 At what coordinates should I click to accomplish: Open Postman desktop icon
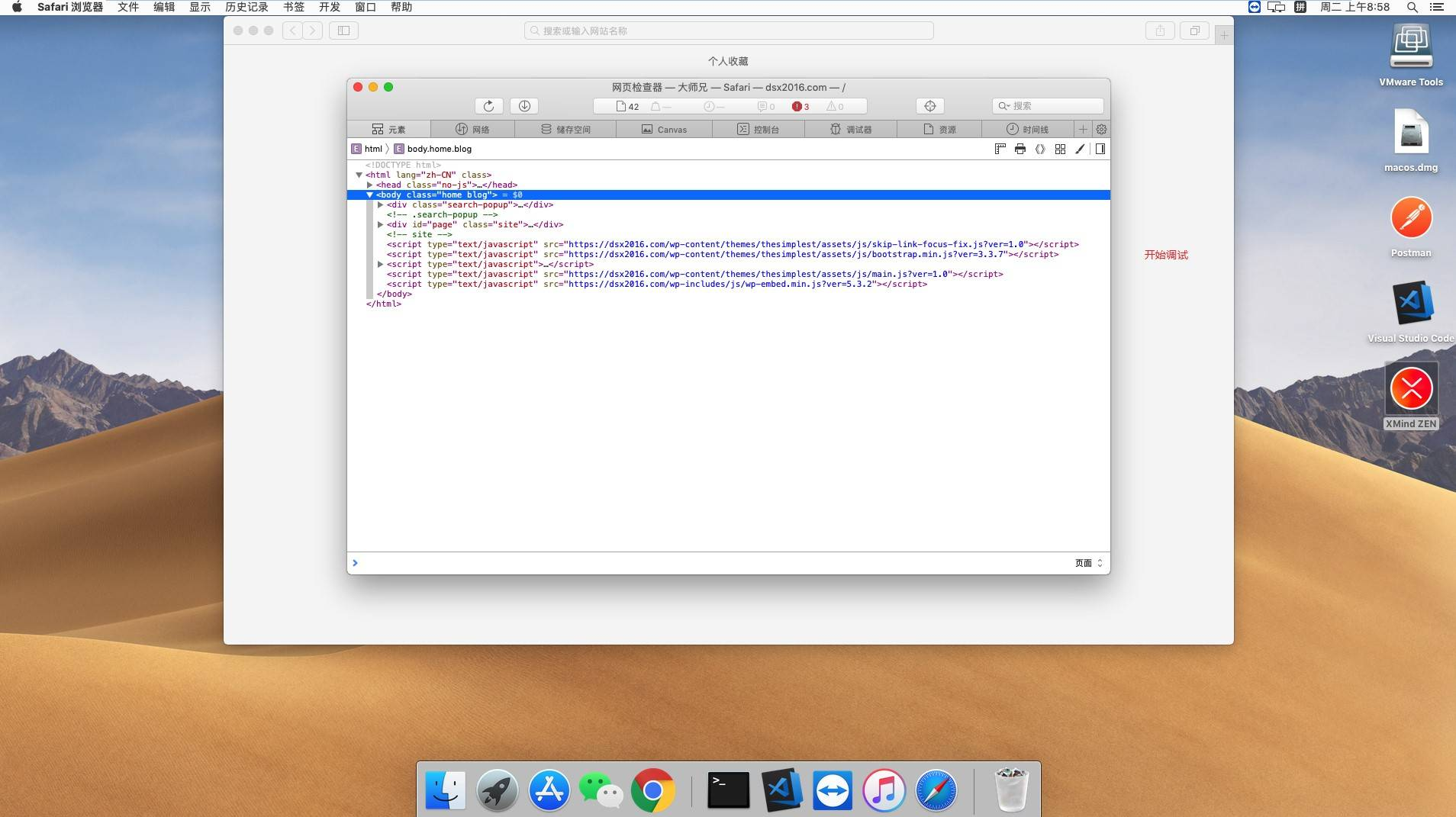coord(1411,227)
